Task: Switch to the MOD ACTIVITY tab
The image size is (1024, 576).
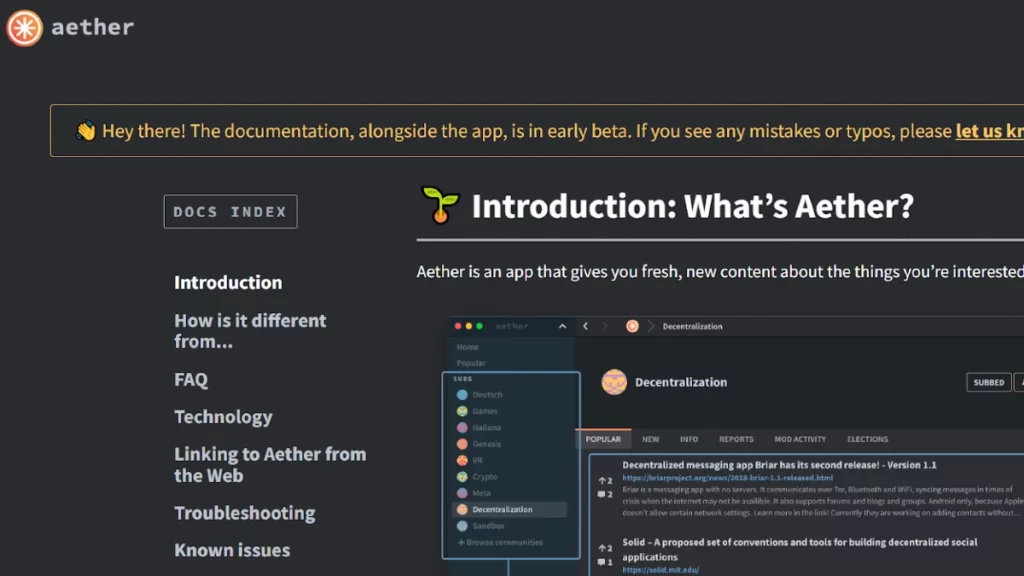Action: tap(800, 439)
